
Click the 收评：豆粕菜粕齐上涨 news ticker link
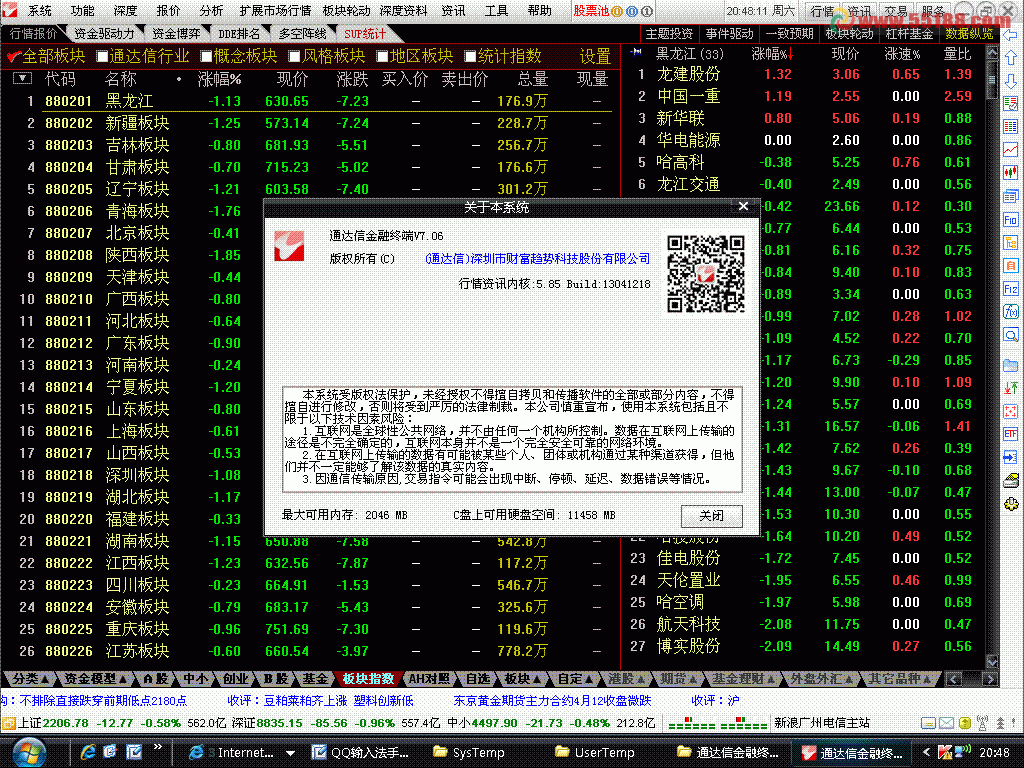[320, 701]
